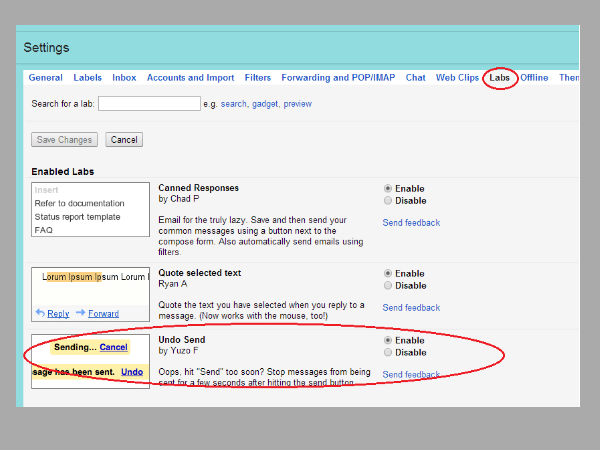600x450 pixels.
Task: Open Send feedback link for Canned Responses
Action: (411, 223)
